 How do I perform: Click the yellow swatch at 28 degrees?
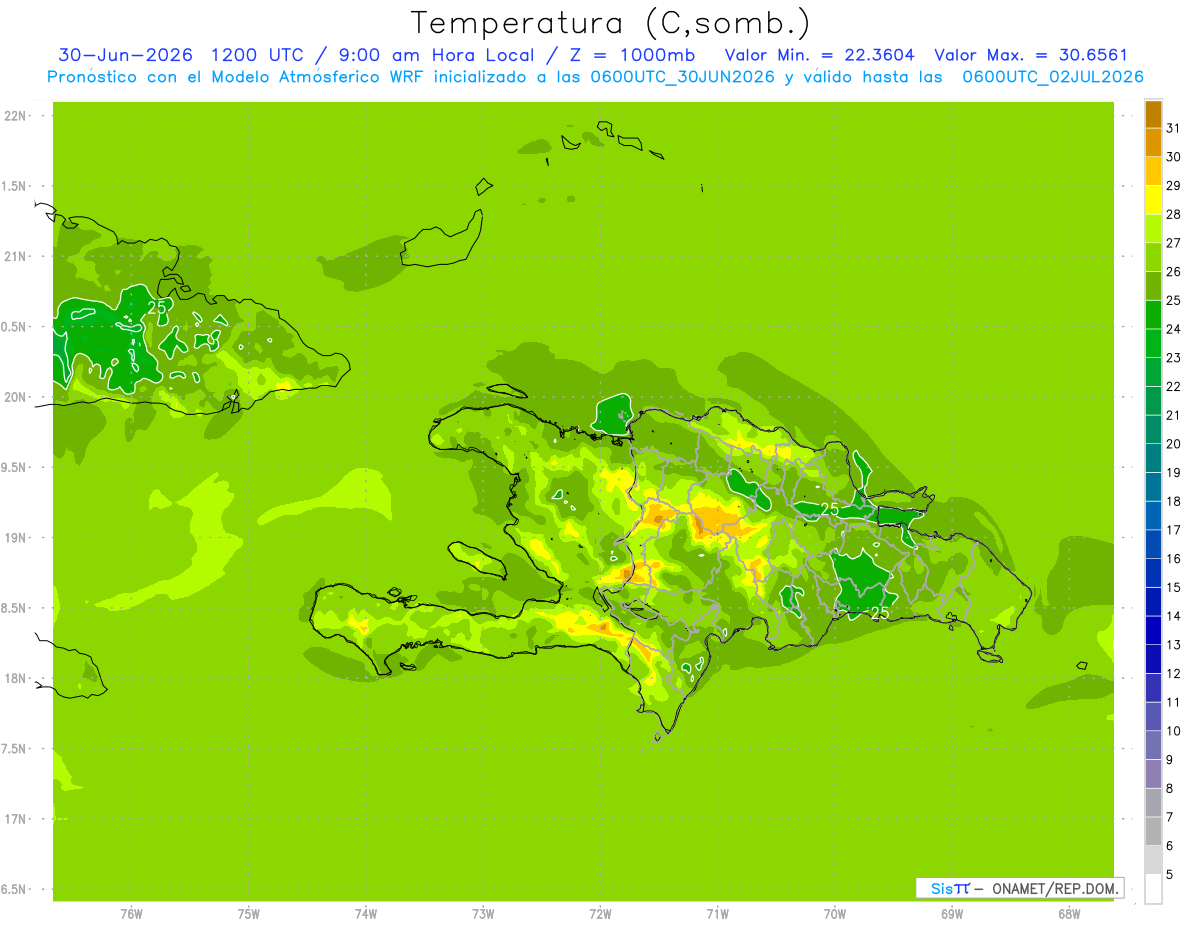pyautogui.click(x=1153, y=201)
